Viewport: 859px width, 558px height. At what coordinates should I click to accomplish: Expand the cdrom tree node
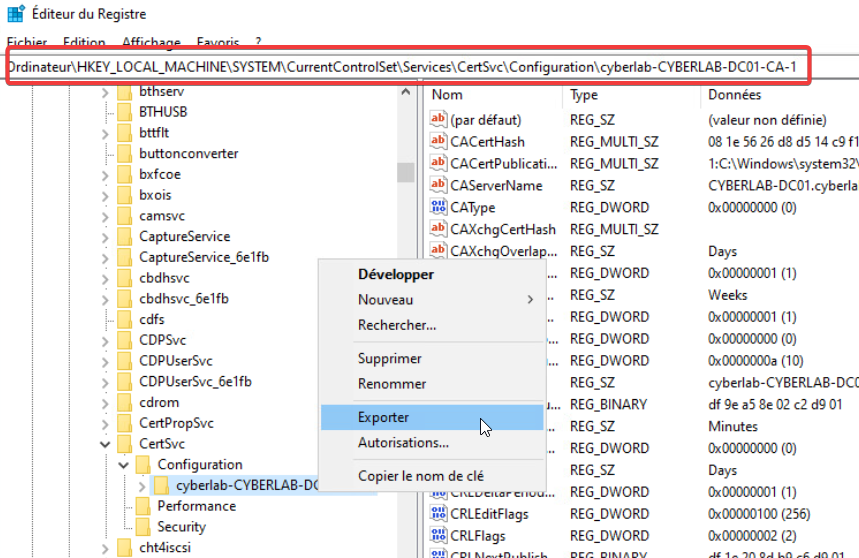(x=106, y=402)
